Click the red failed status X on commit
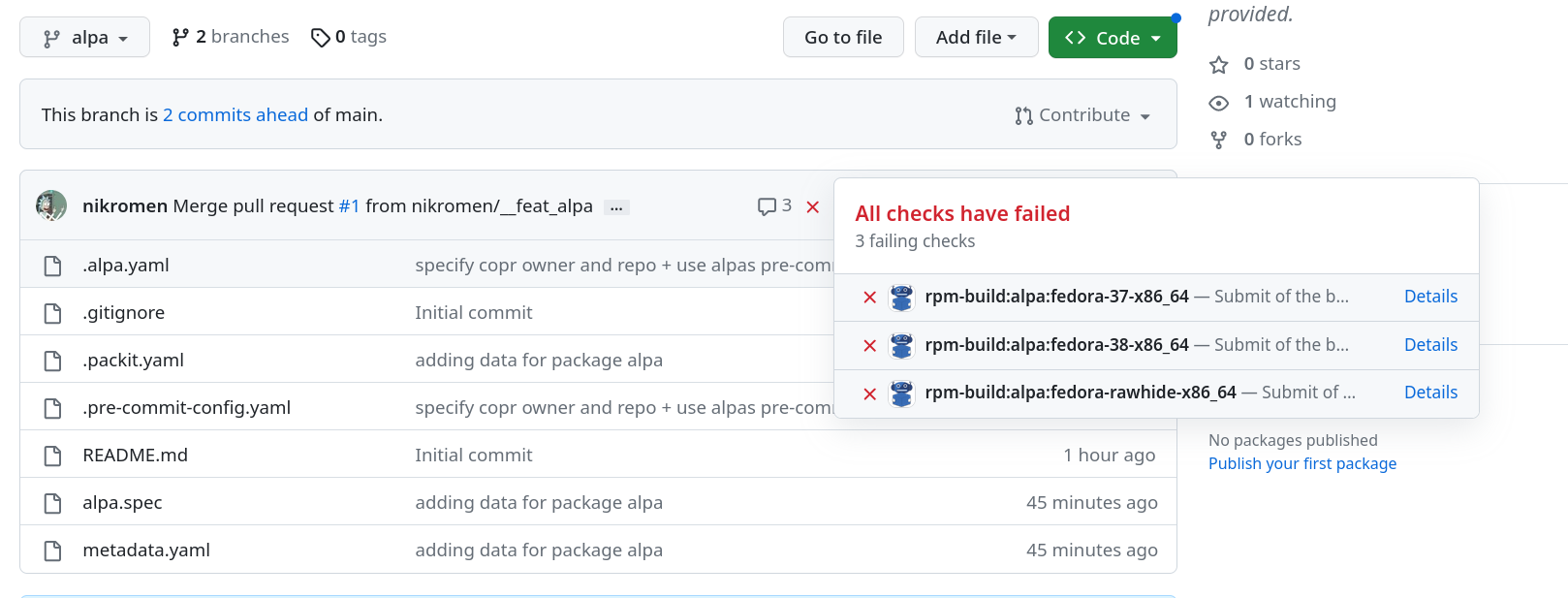The width and height of the screenshot is (1568, 598). point(813,206)
